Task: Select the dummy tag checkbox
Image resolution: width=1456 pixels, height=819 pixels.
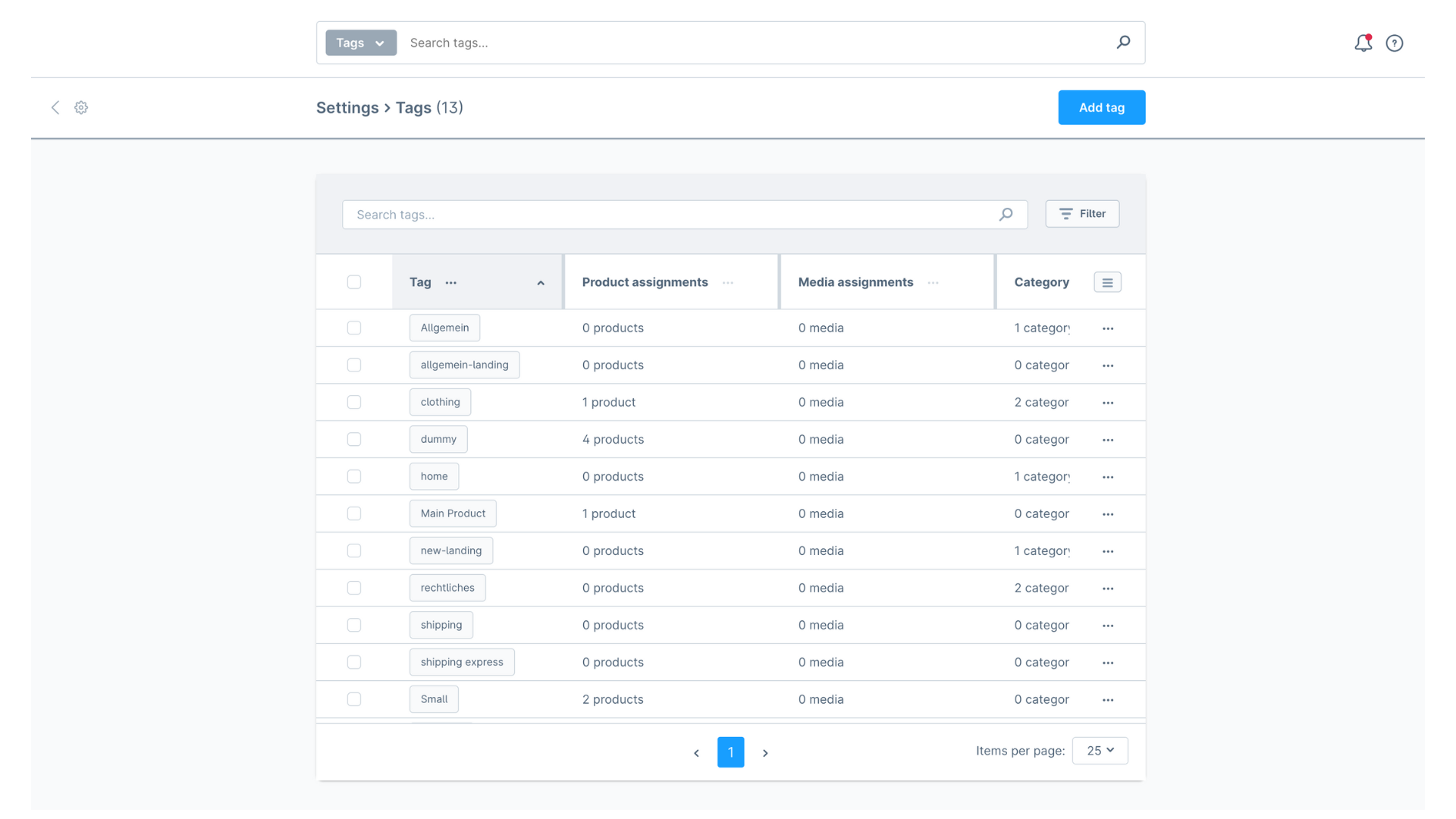Action: click(354, 439)
